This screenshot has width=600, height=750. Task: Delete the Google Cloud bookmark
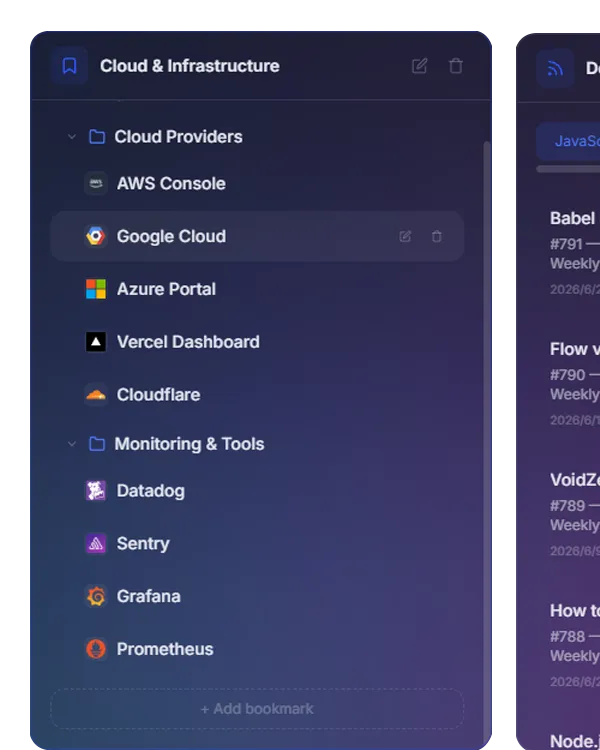click(436, 236)
